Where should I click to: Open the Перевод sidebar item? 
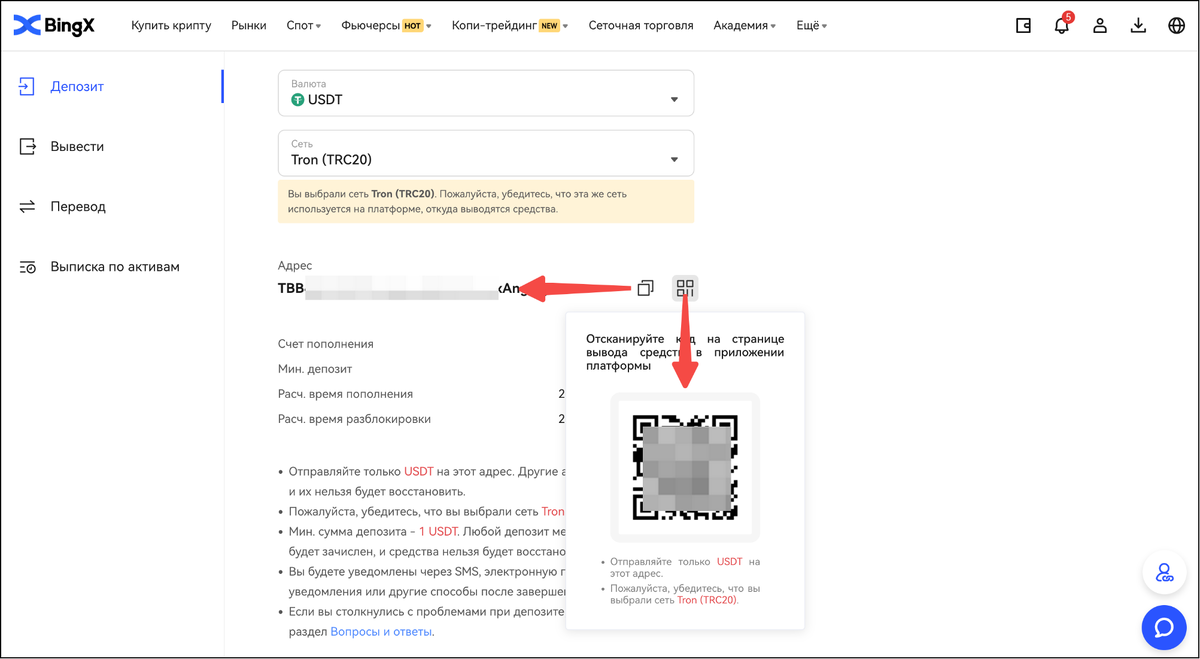coord(76,206)
